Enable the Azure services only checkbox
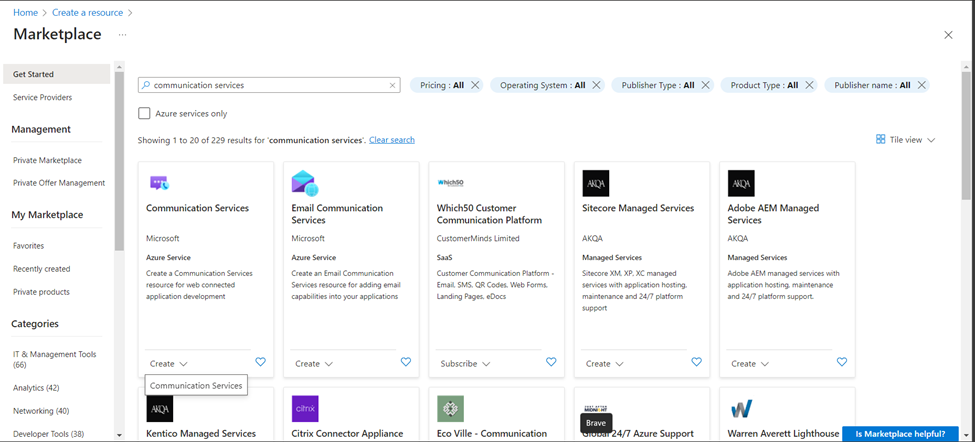This screenshot has height=442, width=975. (x=144, y=113)
